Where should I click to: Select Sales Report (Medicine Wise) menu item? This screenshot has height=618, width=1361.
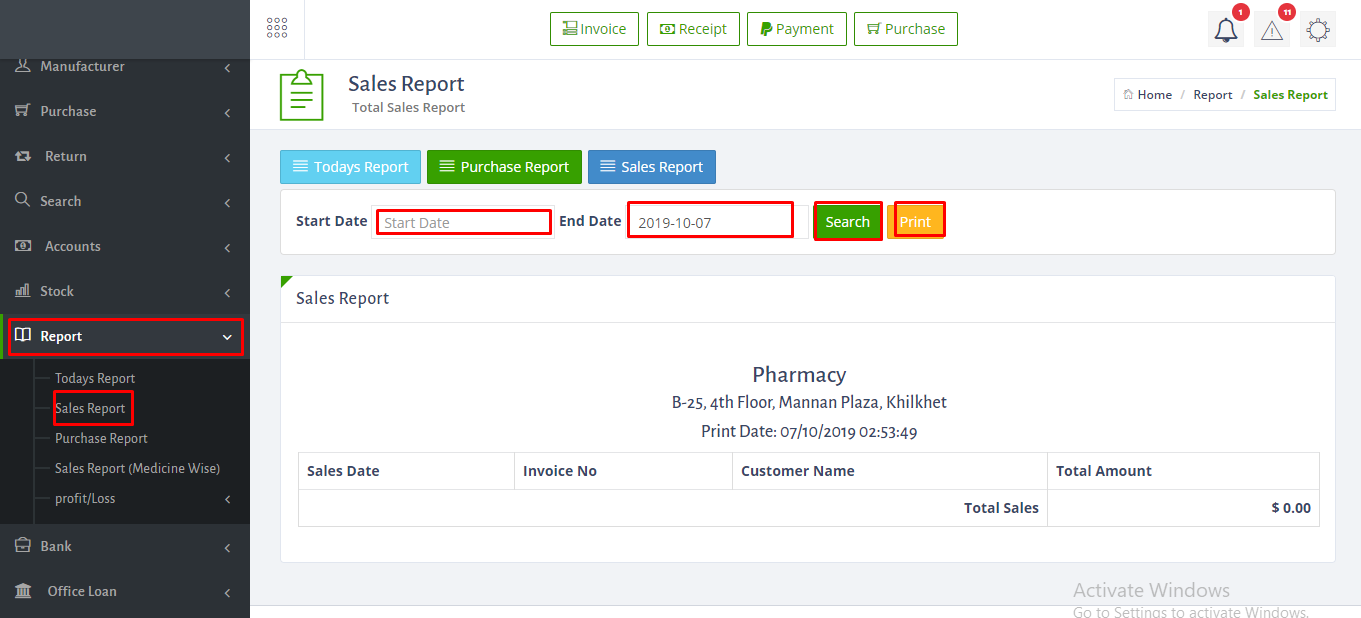click(x=137, y=468)
